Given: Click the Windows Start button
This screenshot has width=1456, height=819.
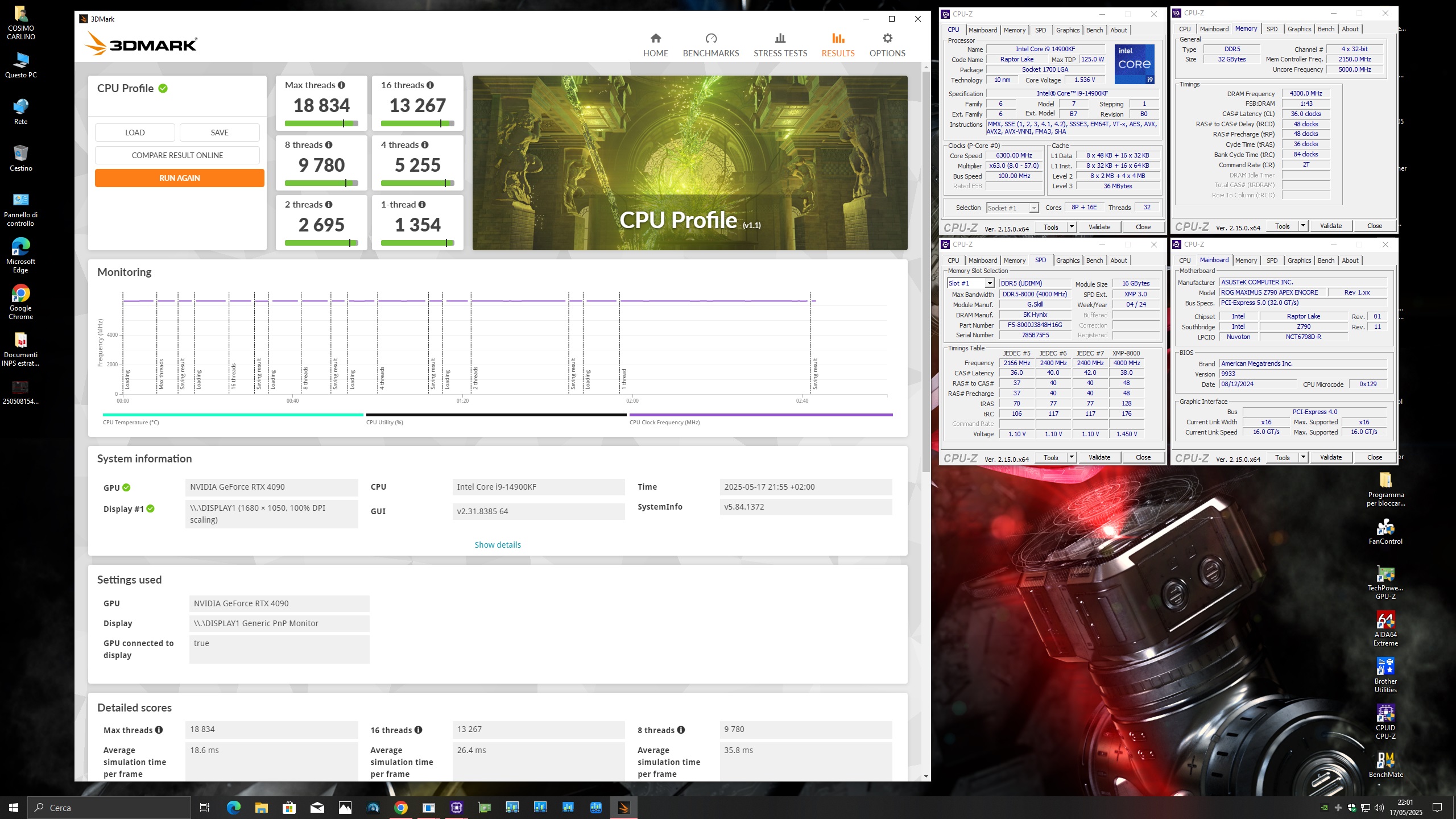Looking at the screenshot, I should click(x=14, y=808).
